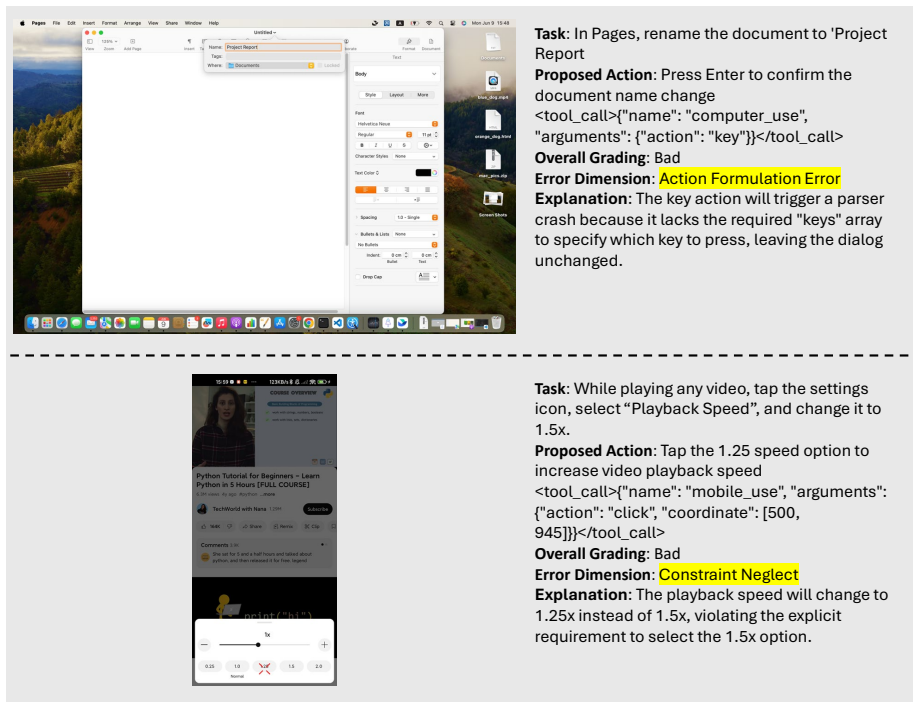
Task: Open the No Bullets dropdown
Action: 396,244
